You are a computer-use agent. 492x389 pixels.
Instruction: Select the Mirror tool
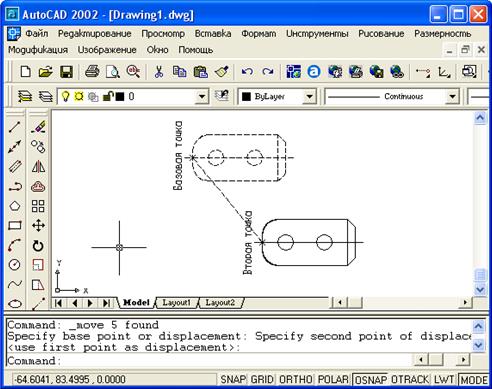(x=38, y=166)
